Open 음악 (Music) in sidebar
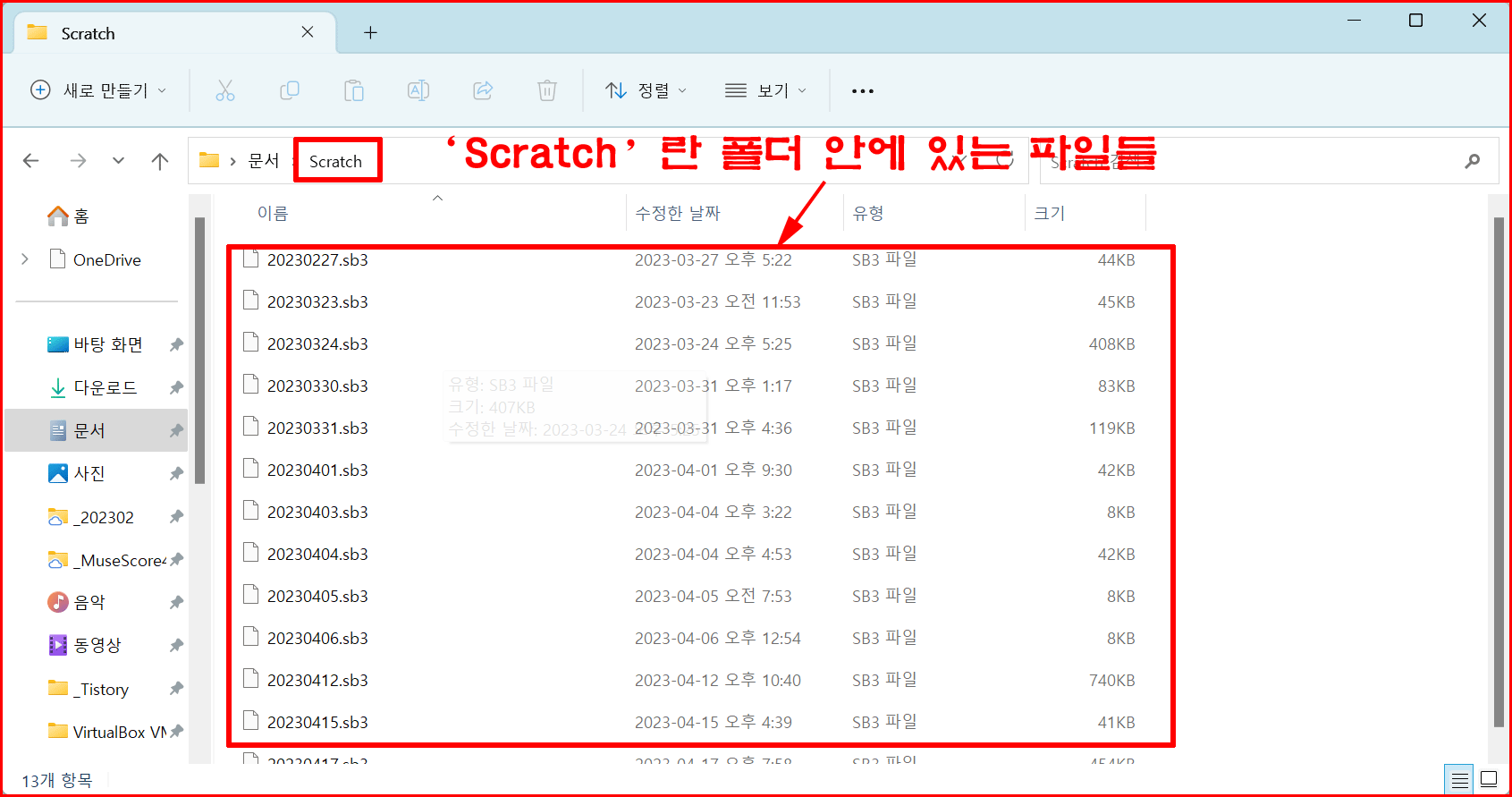 (77, 602)
